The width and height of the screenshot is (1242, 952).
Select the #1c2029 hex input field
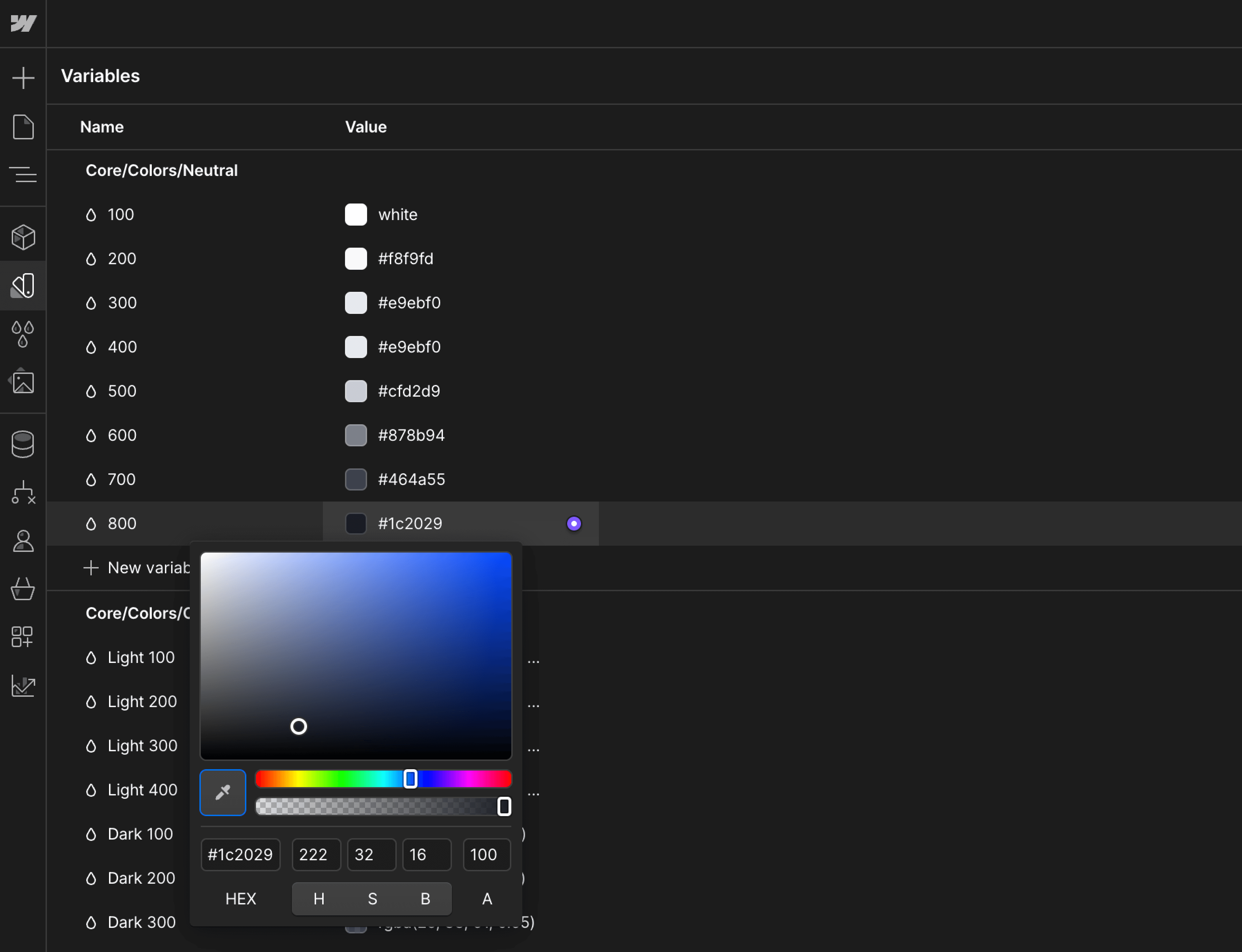240,854
